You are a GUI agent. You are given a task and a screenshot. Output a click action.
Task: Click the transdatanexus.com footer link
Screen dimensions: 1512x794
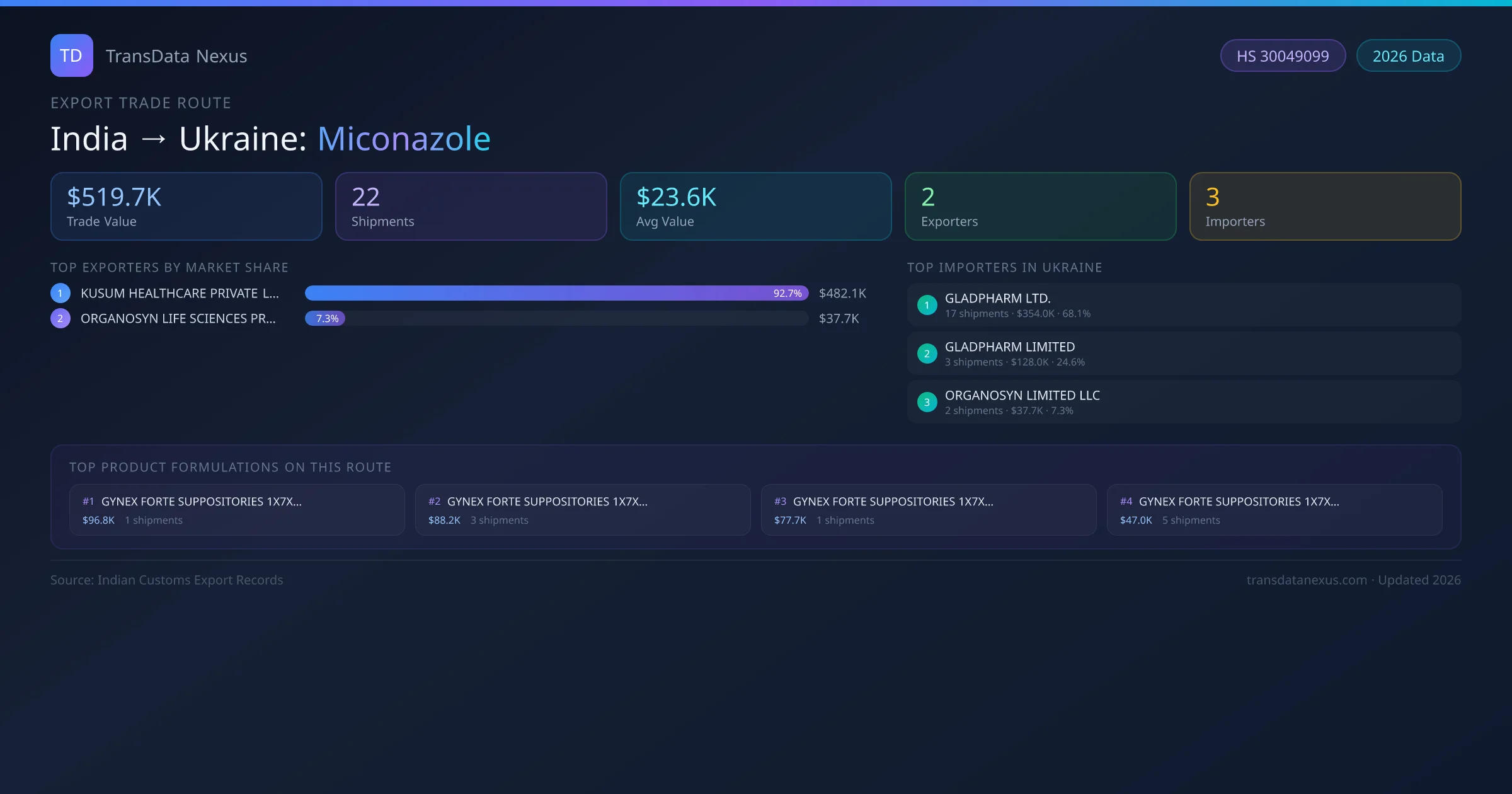click(x=1306, y=580)
